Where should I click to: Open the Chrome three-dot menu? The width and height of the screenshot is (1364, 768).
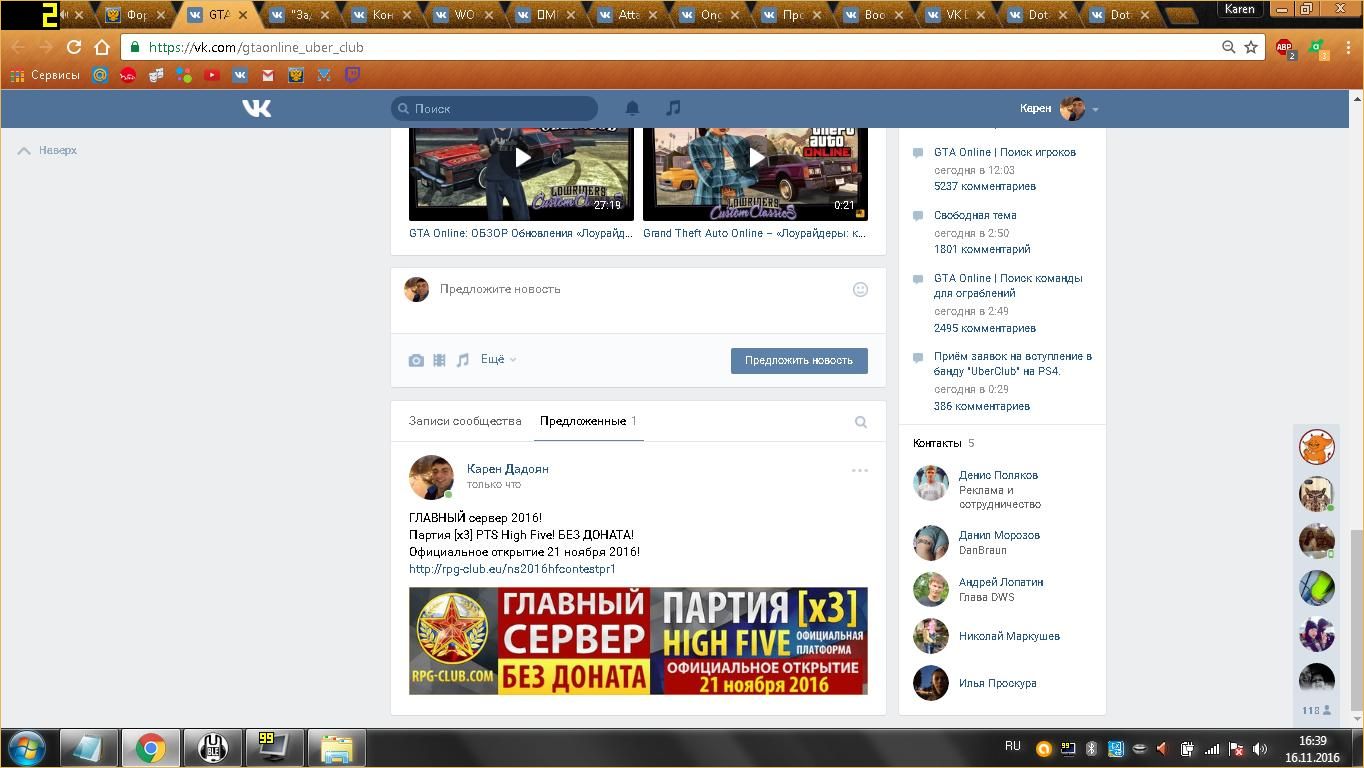1346,47
